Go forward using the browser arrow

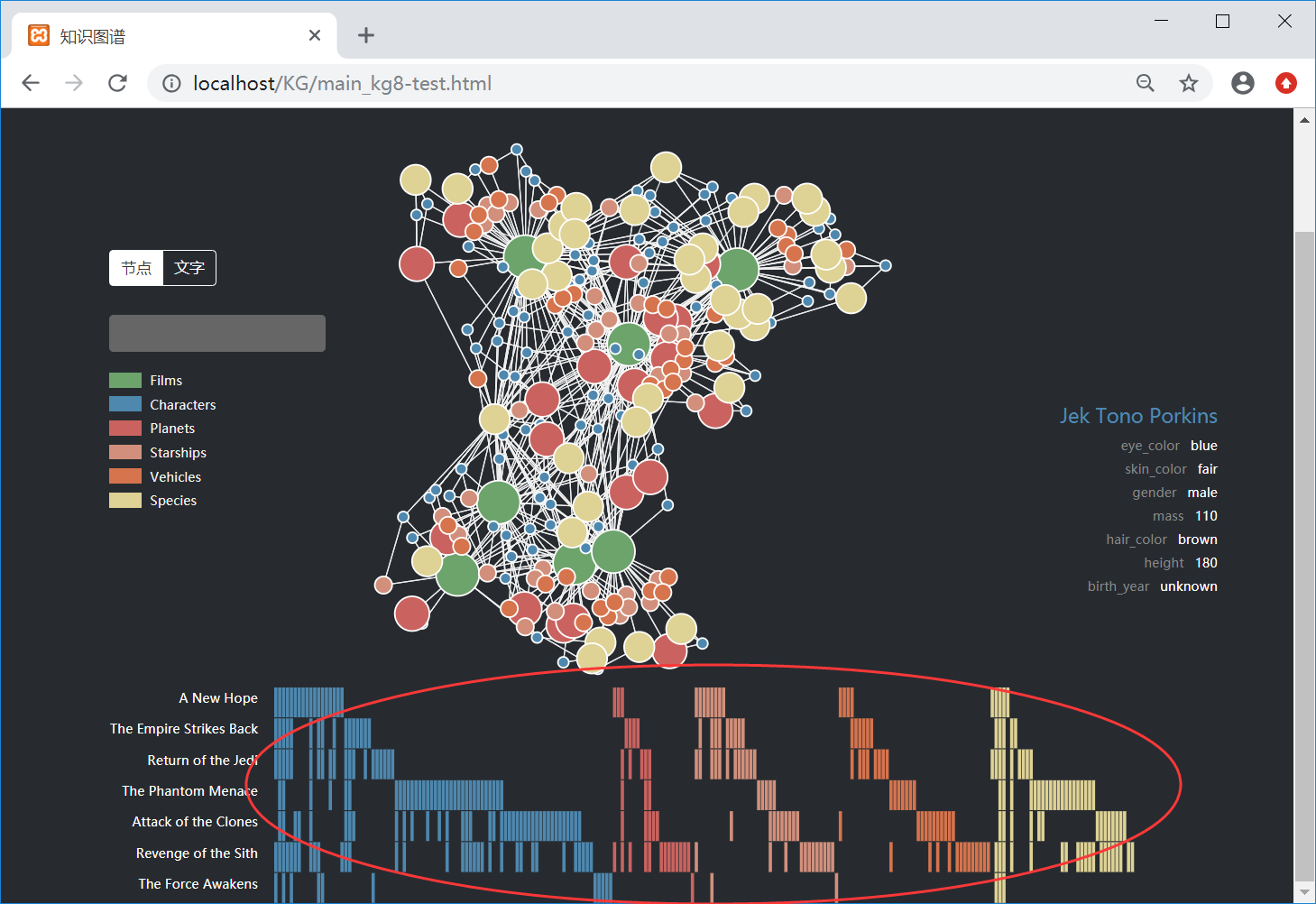tap(74, 83)
